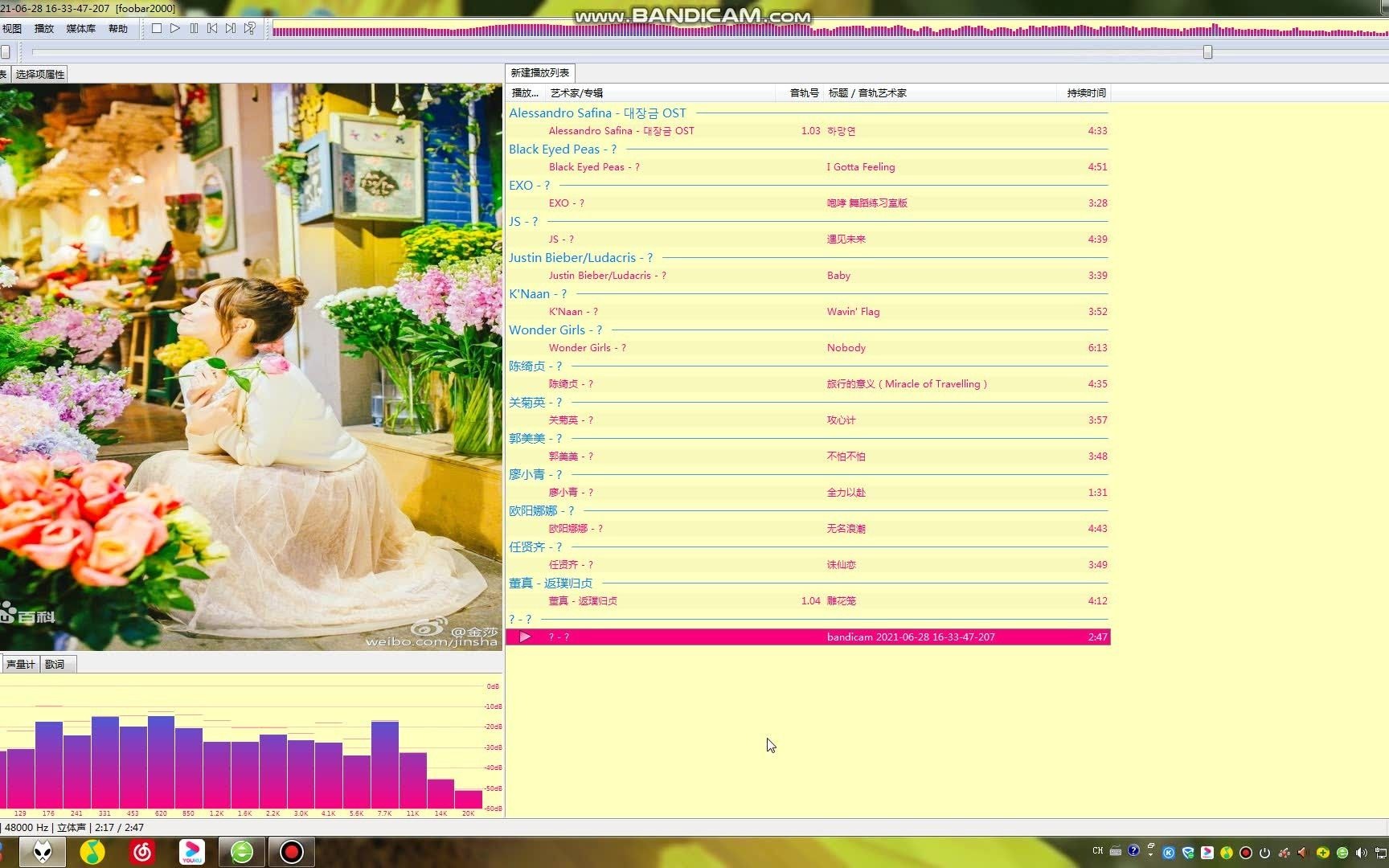Click the system volume speaker tray icon

[1361, 853]
